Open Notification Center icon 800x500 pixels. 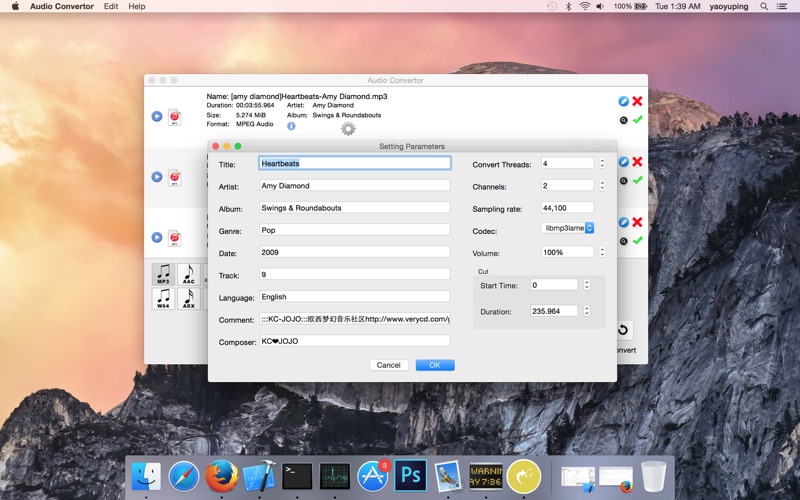tap(782, 6)
